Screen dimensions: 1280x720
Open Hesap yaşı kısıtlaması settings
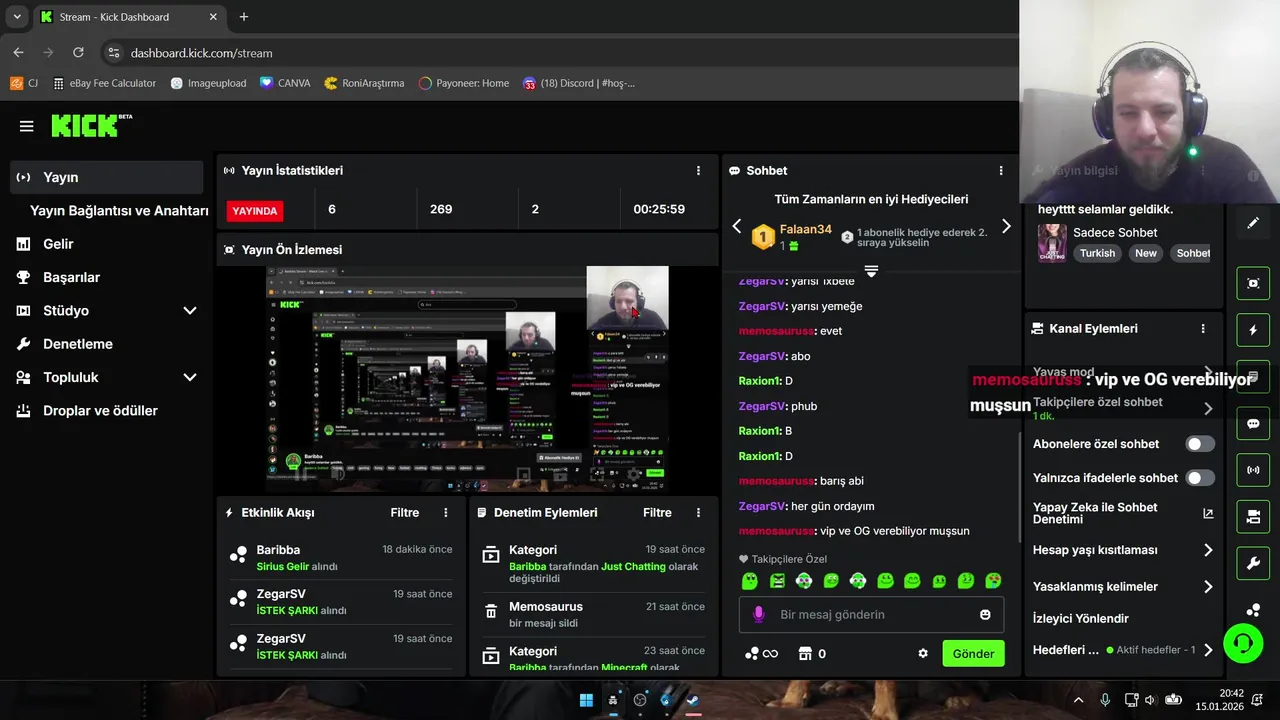1123,550
